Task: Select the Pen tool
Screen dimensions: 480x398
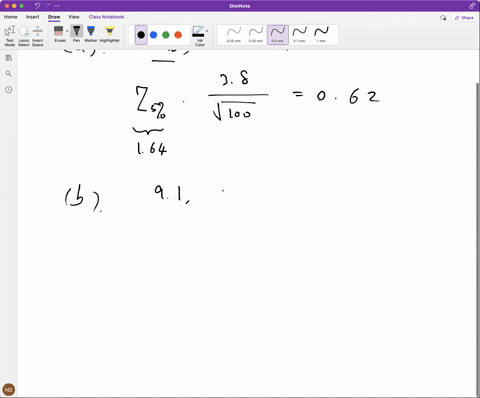Action: click(76, 34)
